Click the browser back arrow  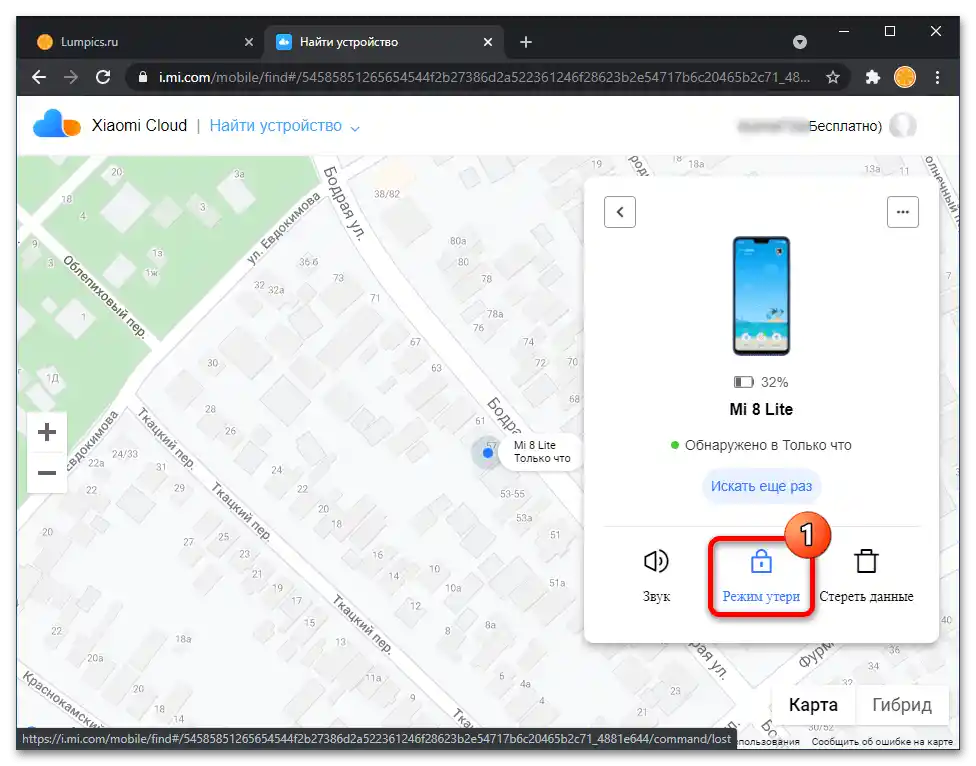click(39, 77)
